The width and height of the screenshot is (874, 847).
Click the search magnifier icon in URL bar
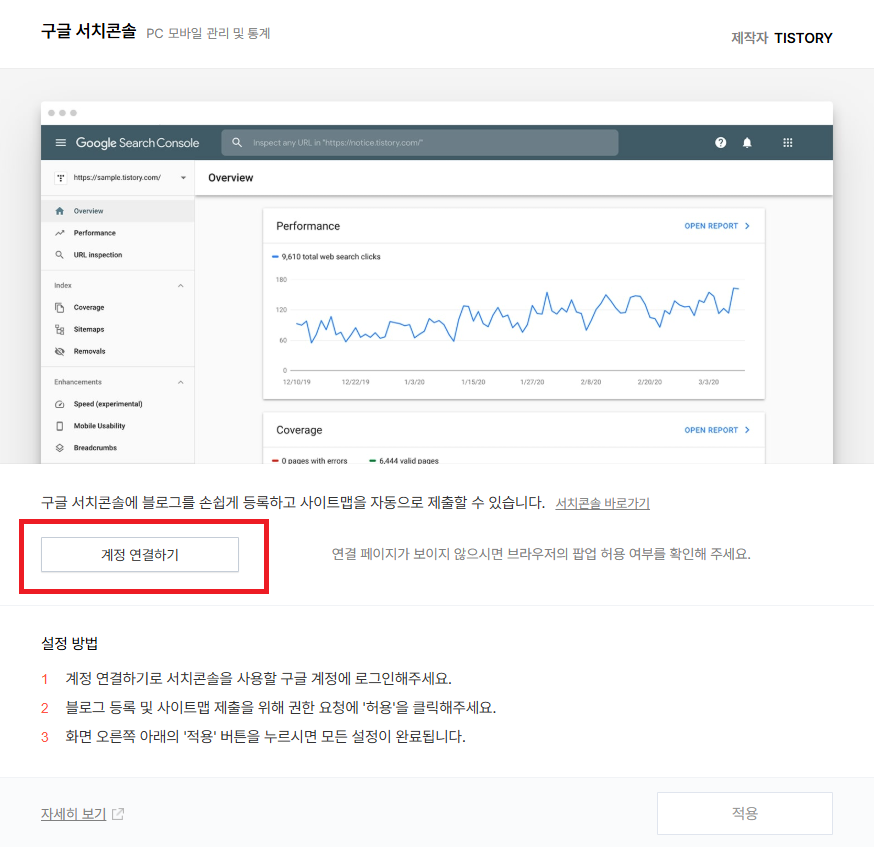tap(237, 143)
